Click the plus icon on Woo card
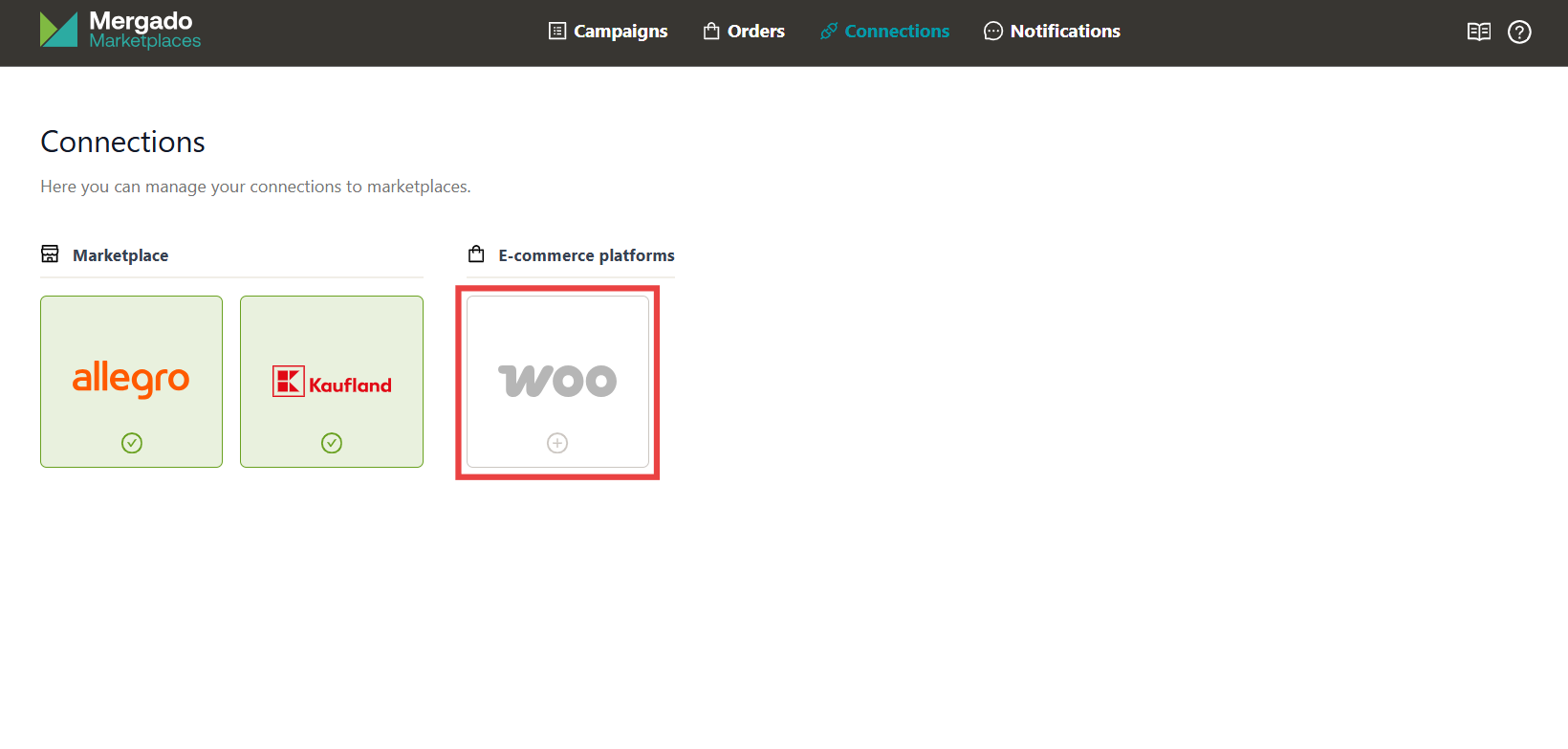 pos(557,443)
